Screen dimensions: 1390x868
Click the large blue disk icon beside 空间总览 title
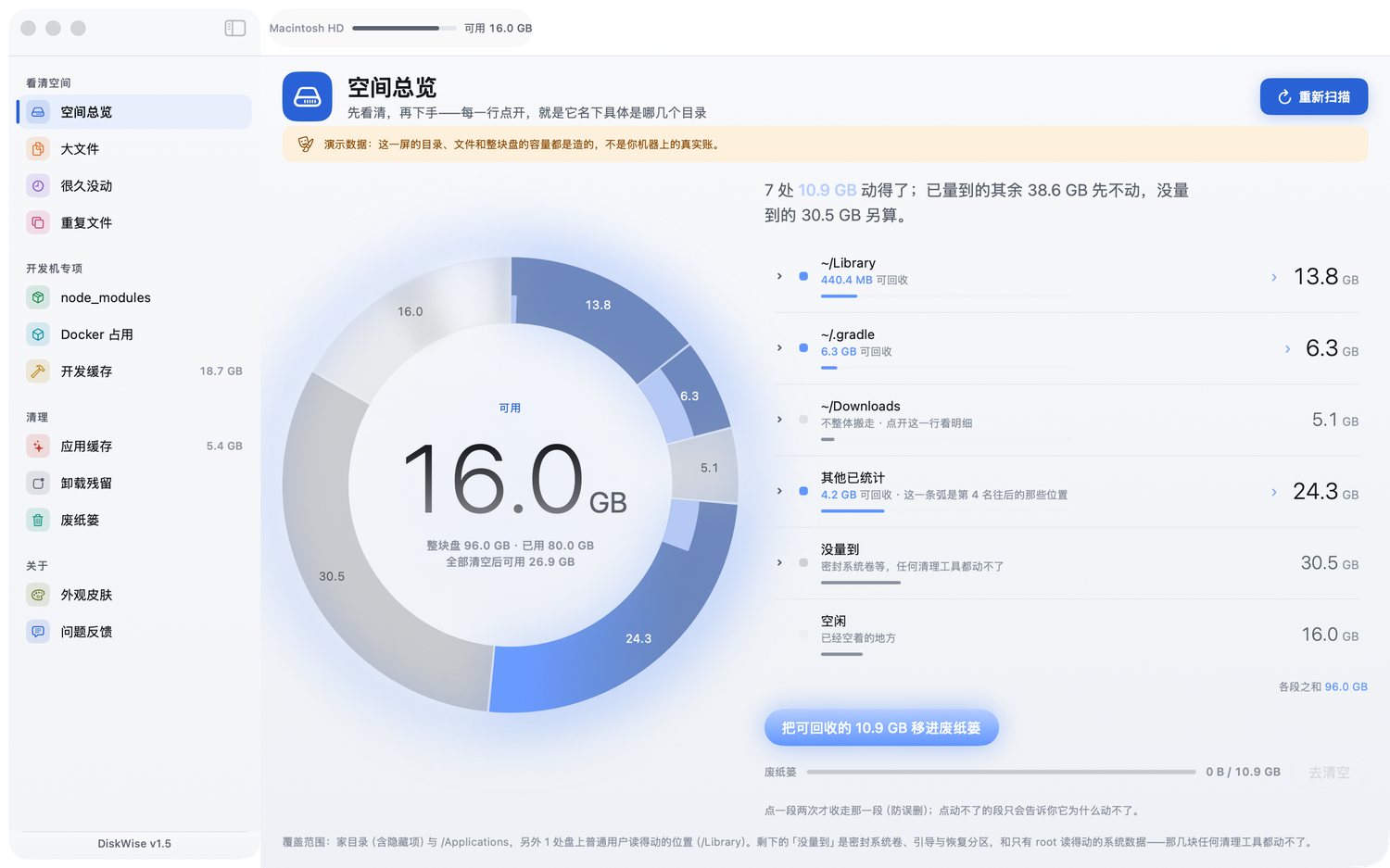(308, 96)
